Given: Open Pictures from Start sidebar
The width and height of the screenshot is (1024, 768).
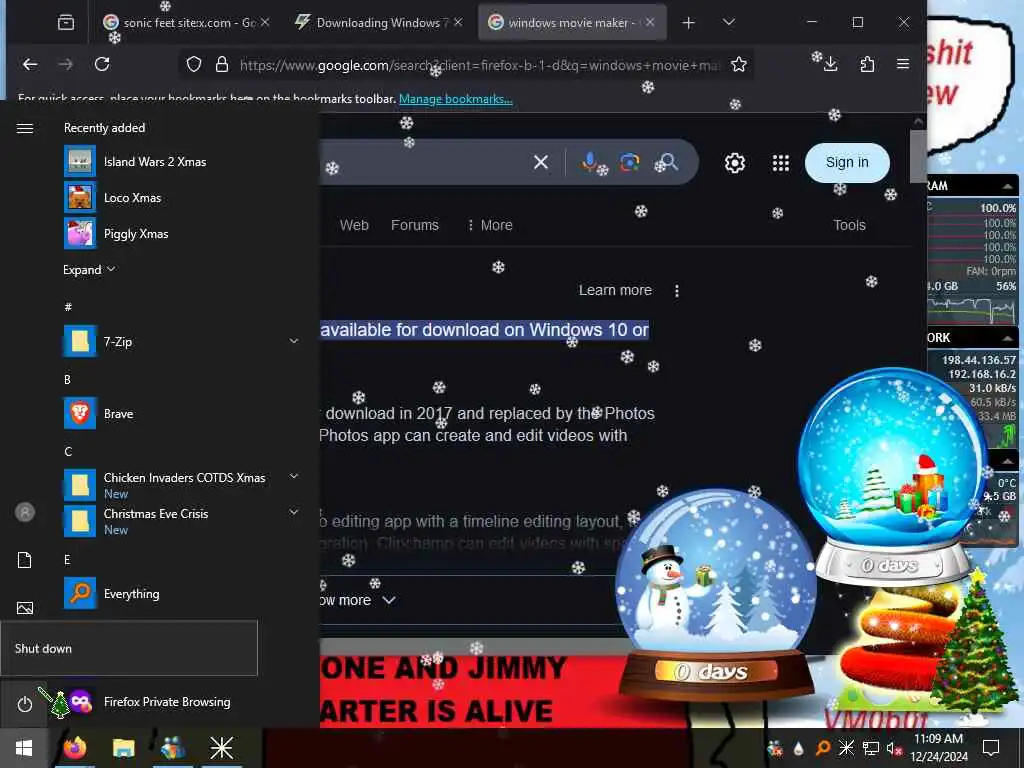Looking at the screenshot, I should 25,608.
